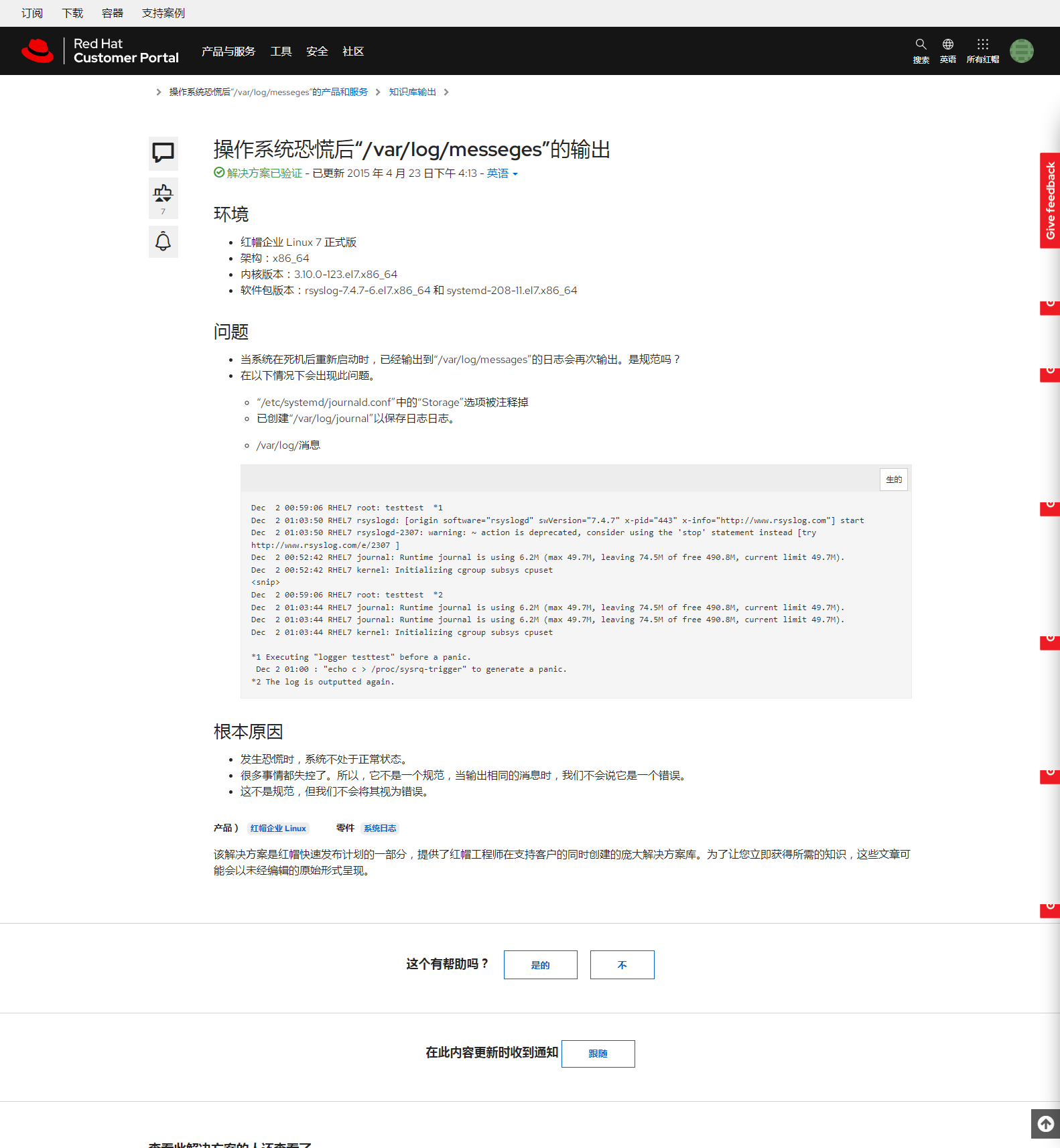Viewport: 1060px width, 1148px height.
Task: Click the 是的 helpful button
Action: tap(540, 964)
